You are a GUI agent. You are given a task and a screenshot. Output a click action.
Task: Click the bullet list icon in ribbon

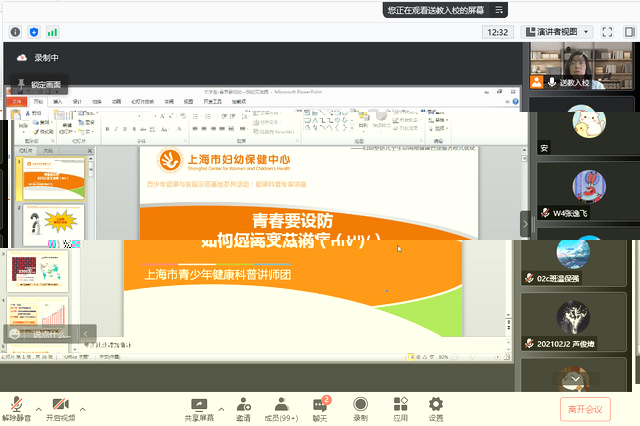coord(196,117)
